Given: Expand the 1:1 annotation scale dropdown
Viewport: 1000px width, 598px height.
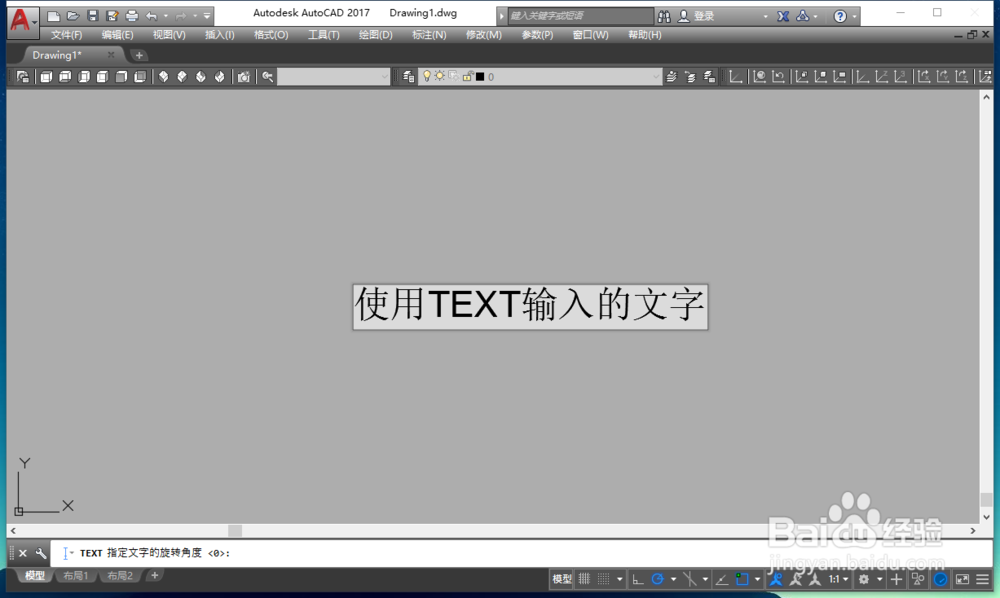Looking at the screenshot, I should click(x=846, y=580).
